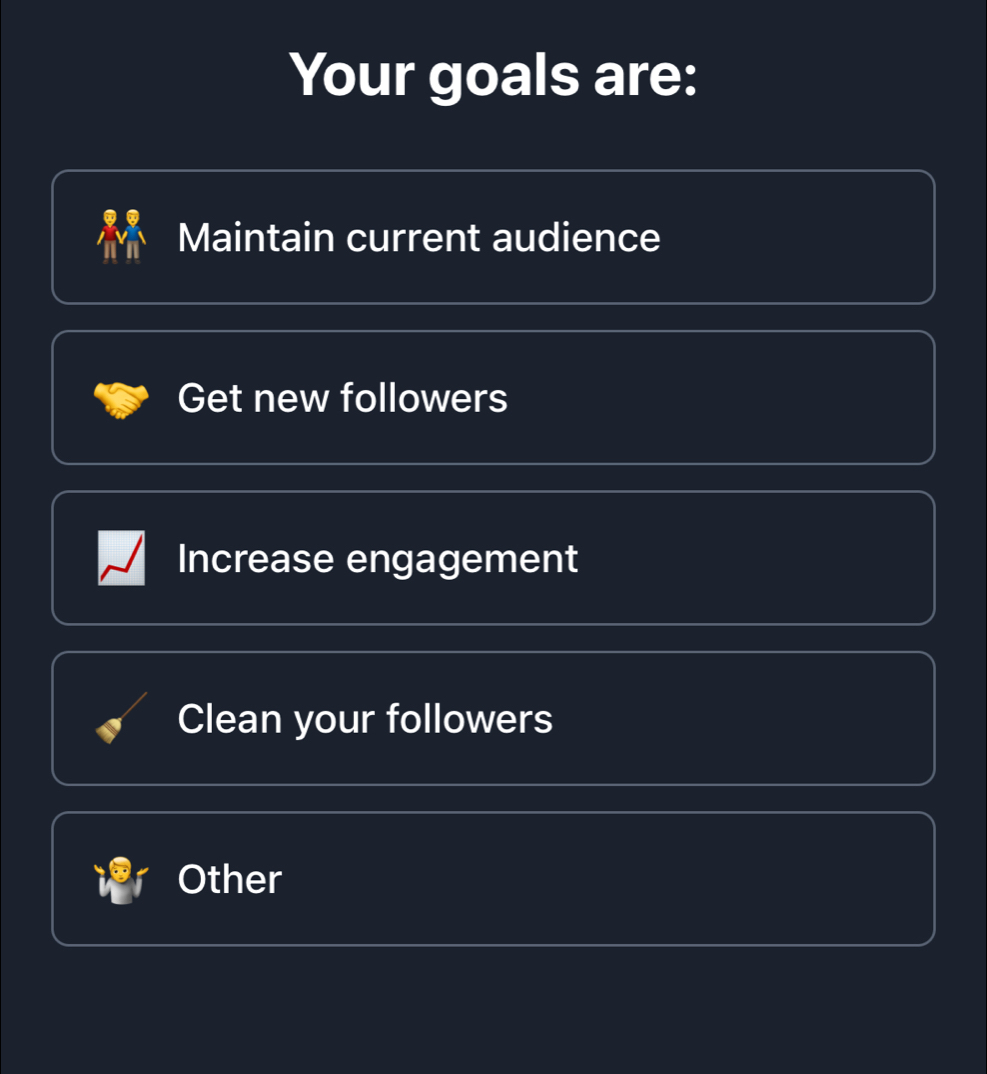Click the handshake emoji icon

click(121, 398)
